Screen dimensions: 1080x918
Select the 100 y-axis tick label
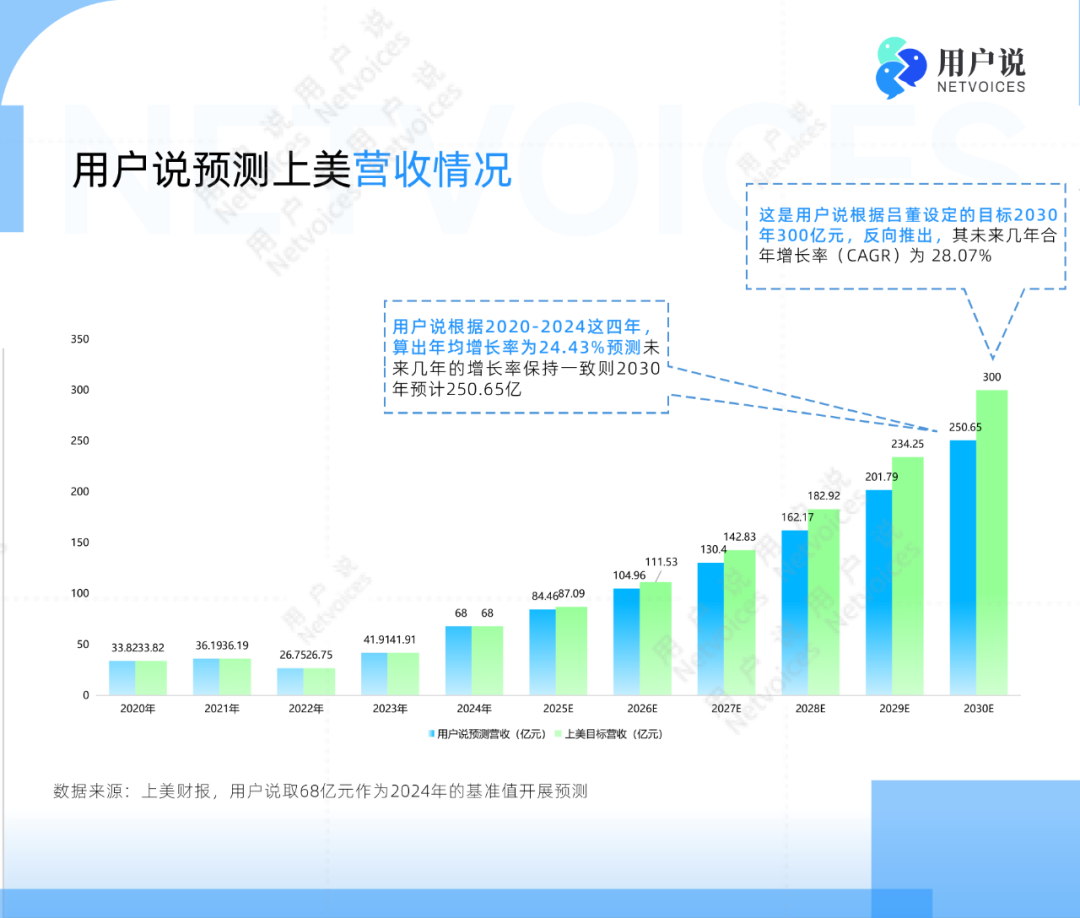click(x=80, y=594)
